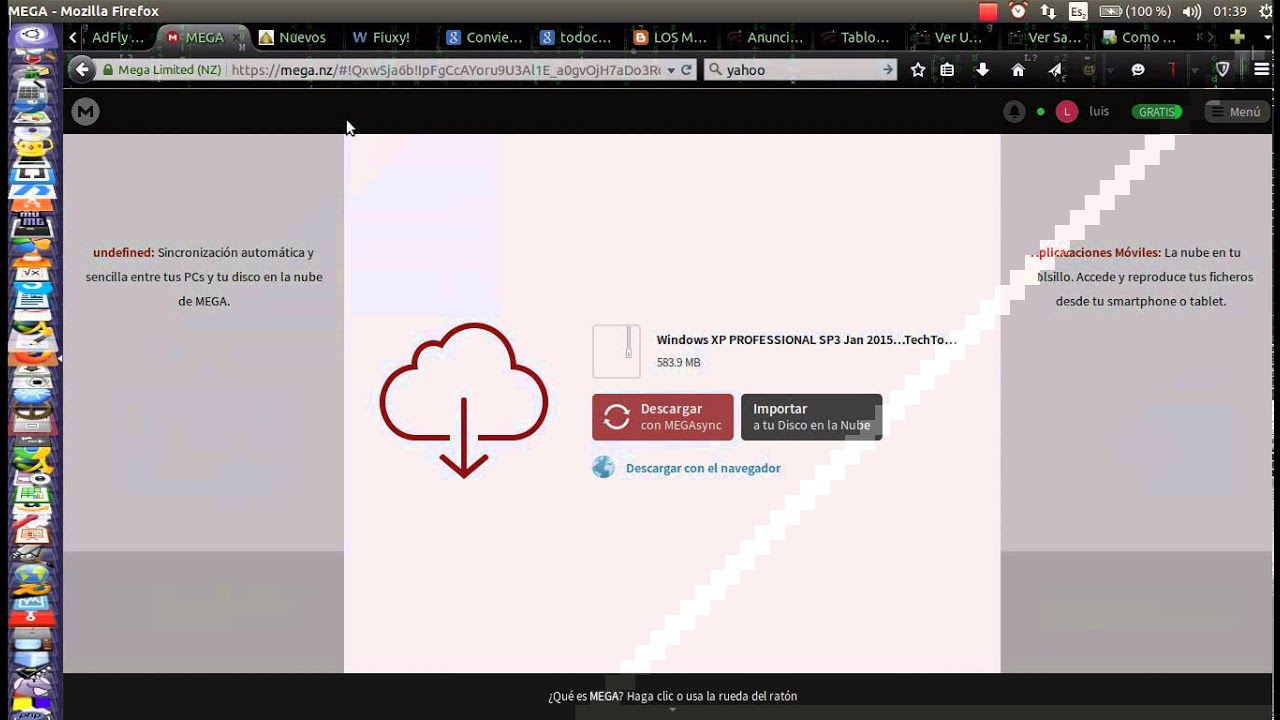Bookmark this page with the star icon

click(918, 70)
